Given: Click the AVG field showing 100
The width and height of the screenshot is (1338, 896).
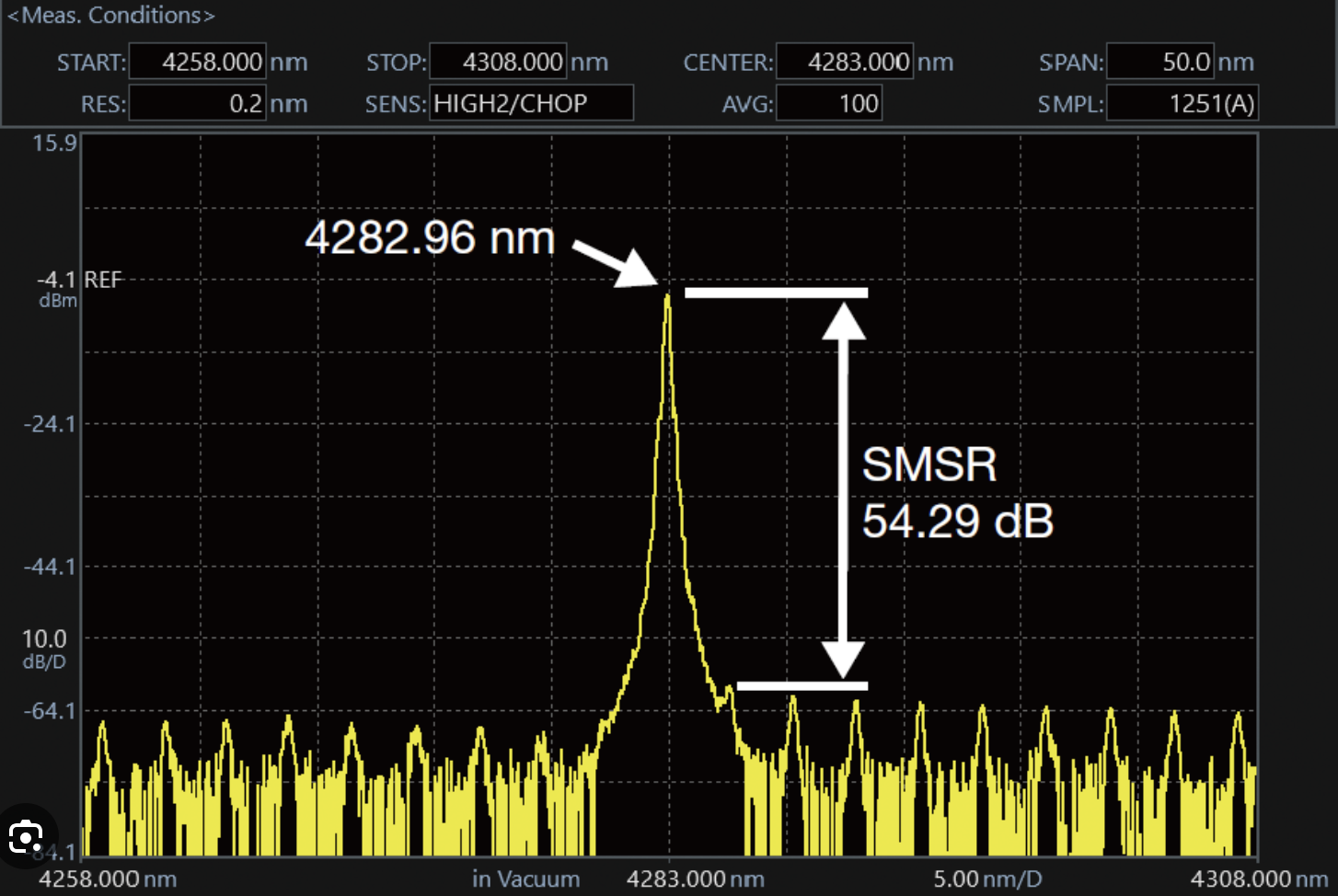Looking at the screenshot, I should click(x=829, y=103).
